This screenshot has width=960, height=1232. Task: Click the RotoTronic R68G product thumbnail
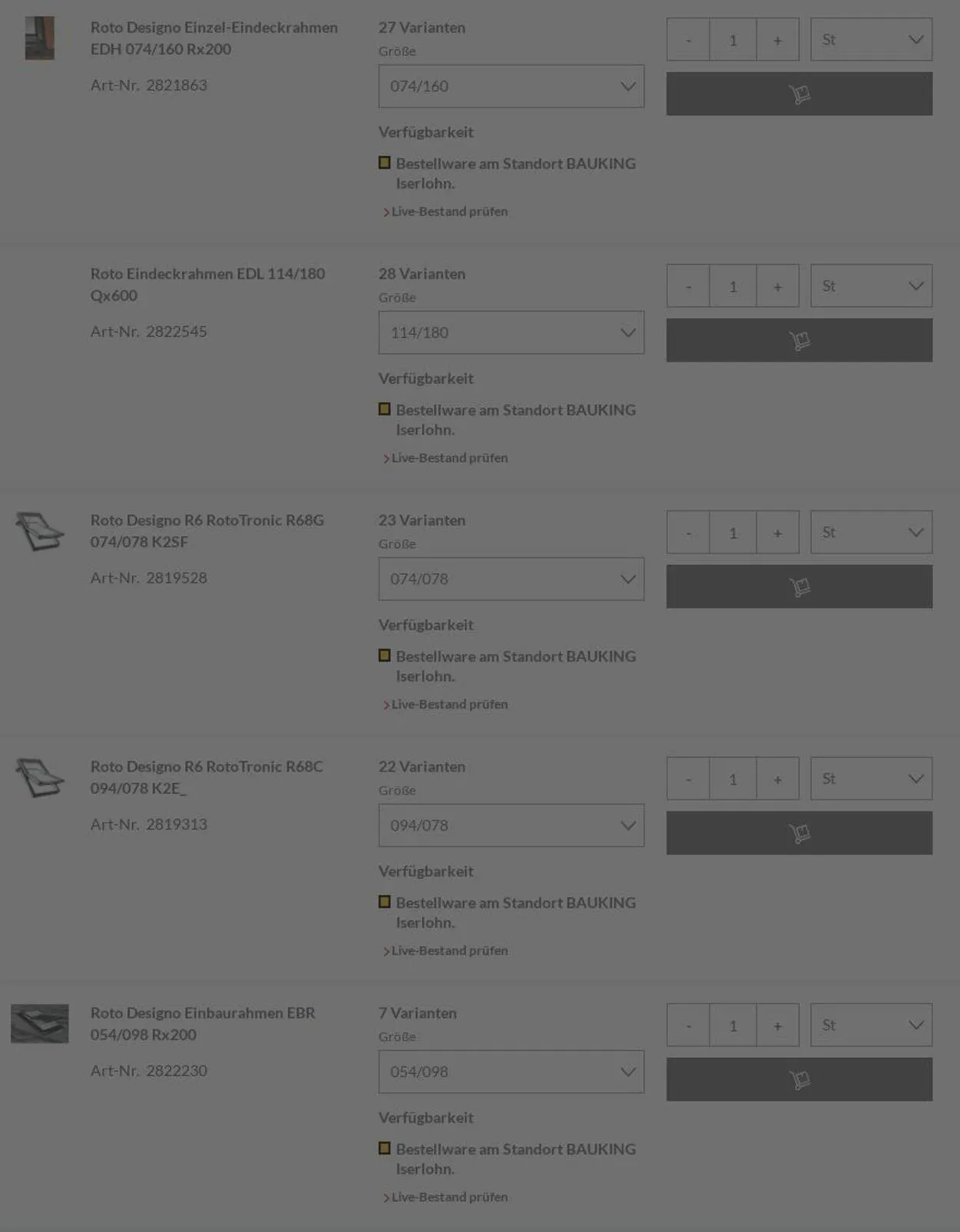pos(40,531)
